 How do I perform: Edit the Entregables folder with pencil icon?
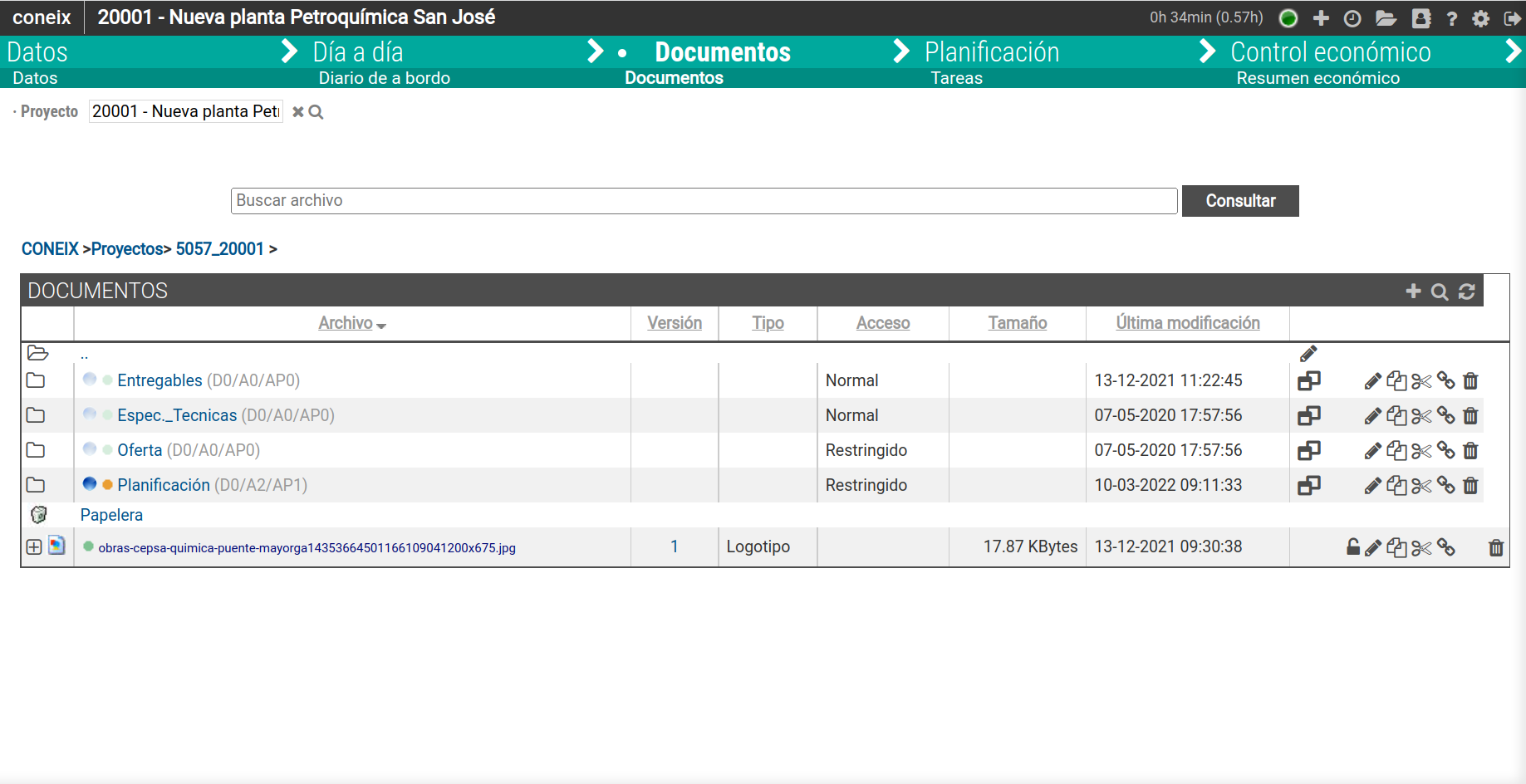[1373, 381]
